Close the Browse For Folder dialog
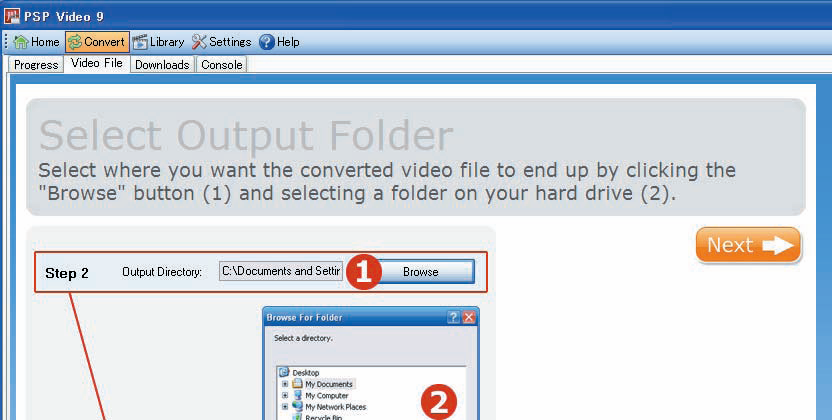The width and height of the screenshot is (832, 420). (469, 318)
